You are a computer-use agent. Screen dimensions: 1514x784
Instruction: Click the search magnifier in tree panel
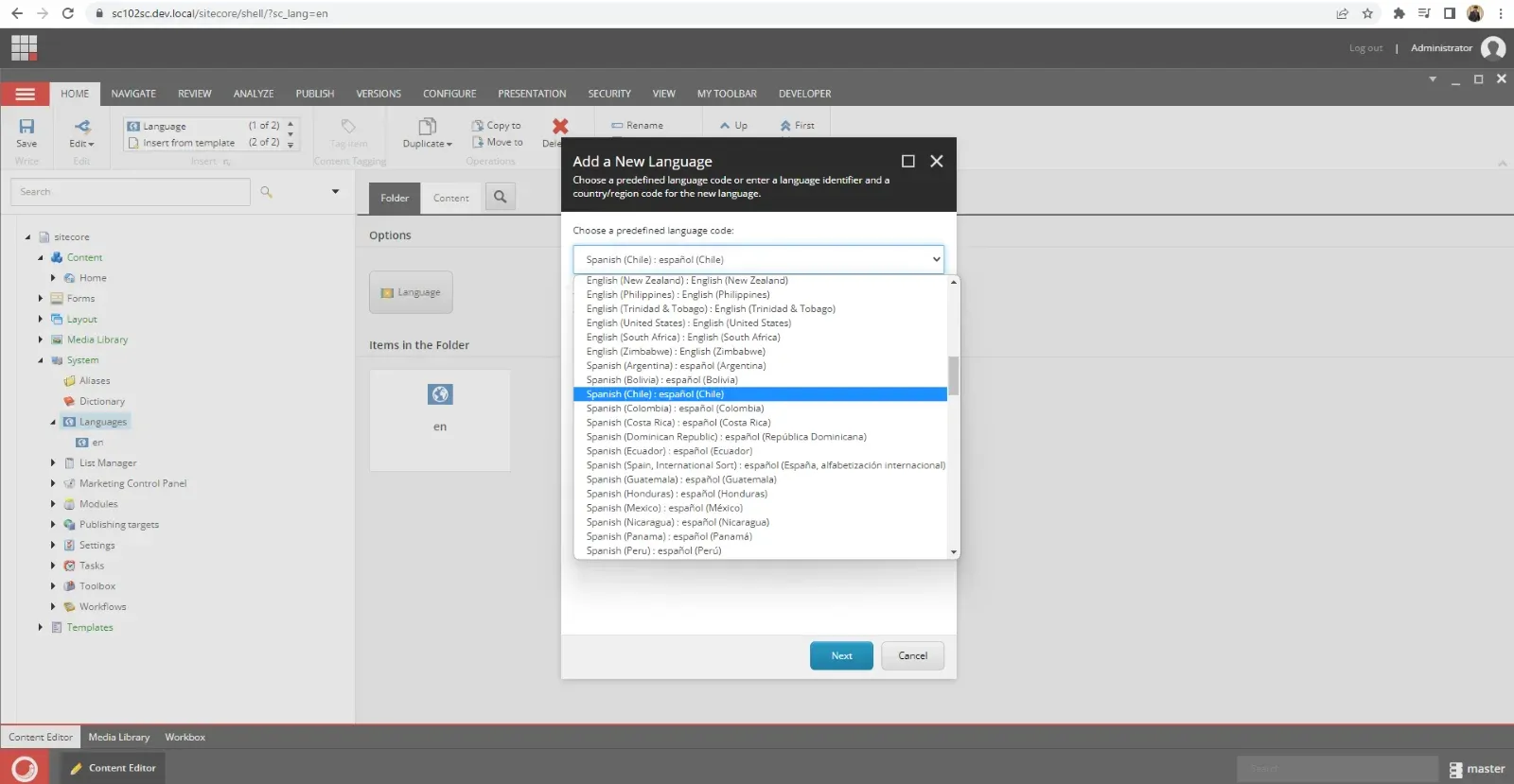[x=266, y=192]
